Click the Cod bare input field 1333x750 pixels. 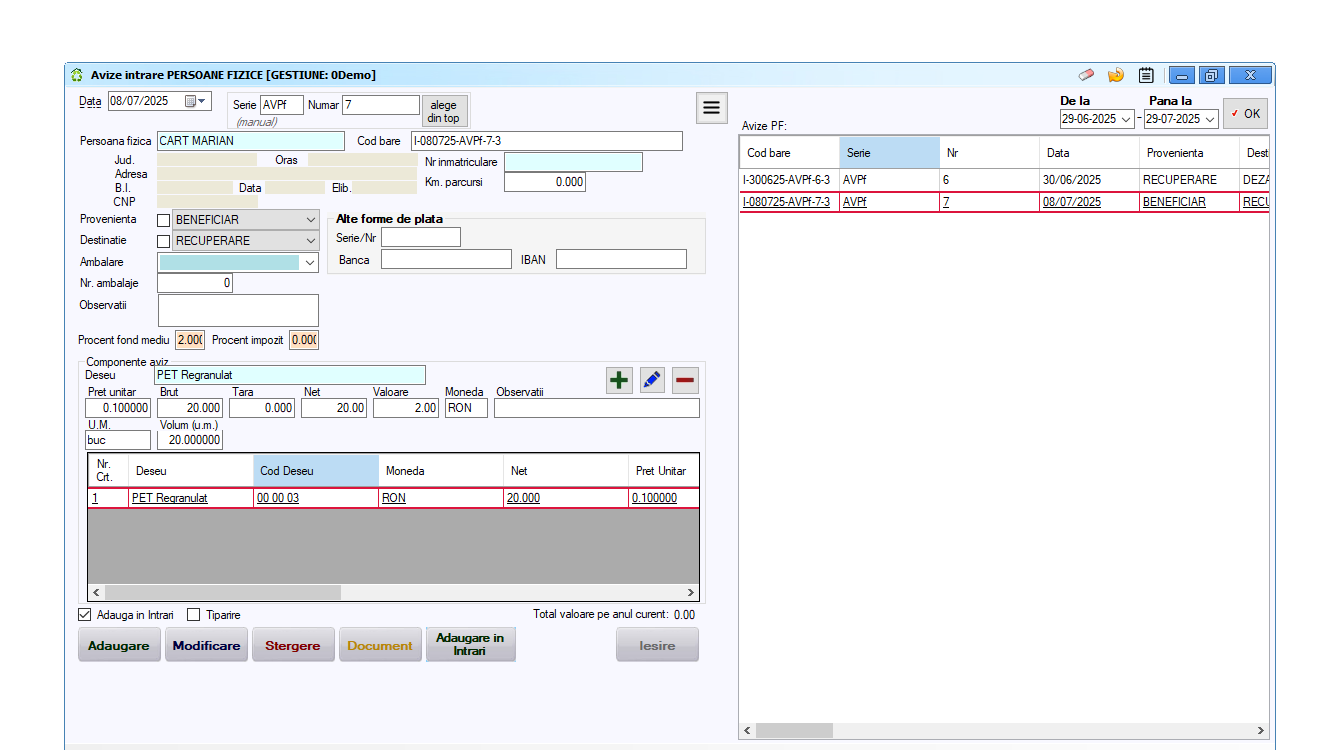tap(546, 141)
